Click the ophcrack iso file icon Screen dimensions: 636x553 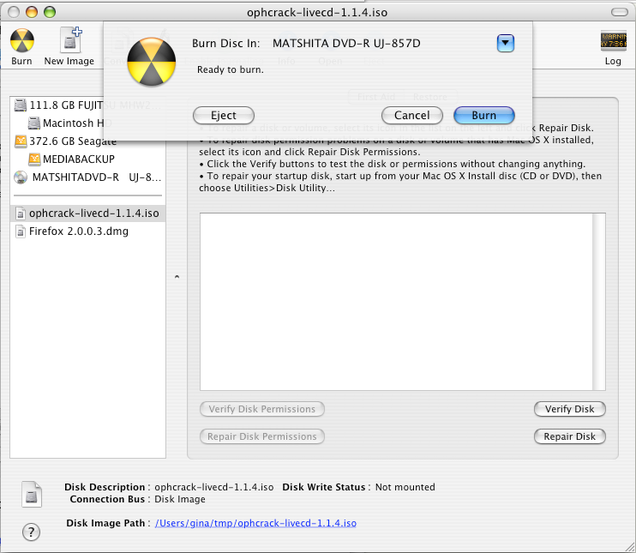20,213
